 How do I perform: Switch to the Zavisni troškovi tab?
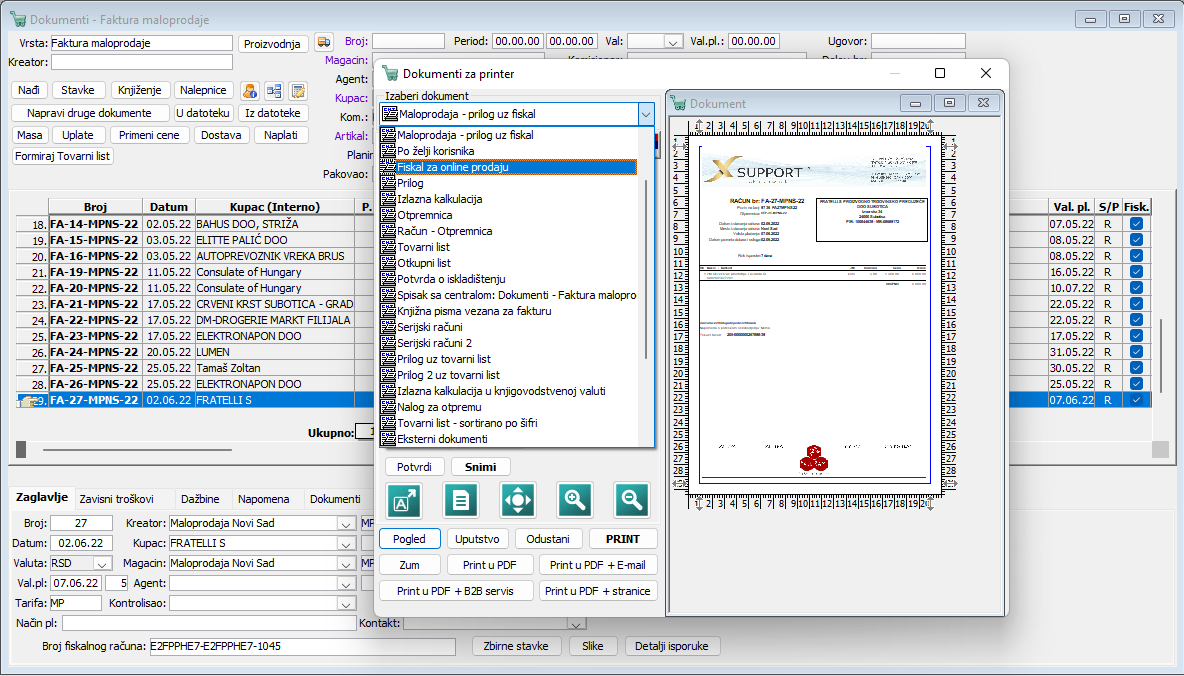click(x=116, y=499)
